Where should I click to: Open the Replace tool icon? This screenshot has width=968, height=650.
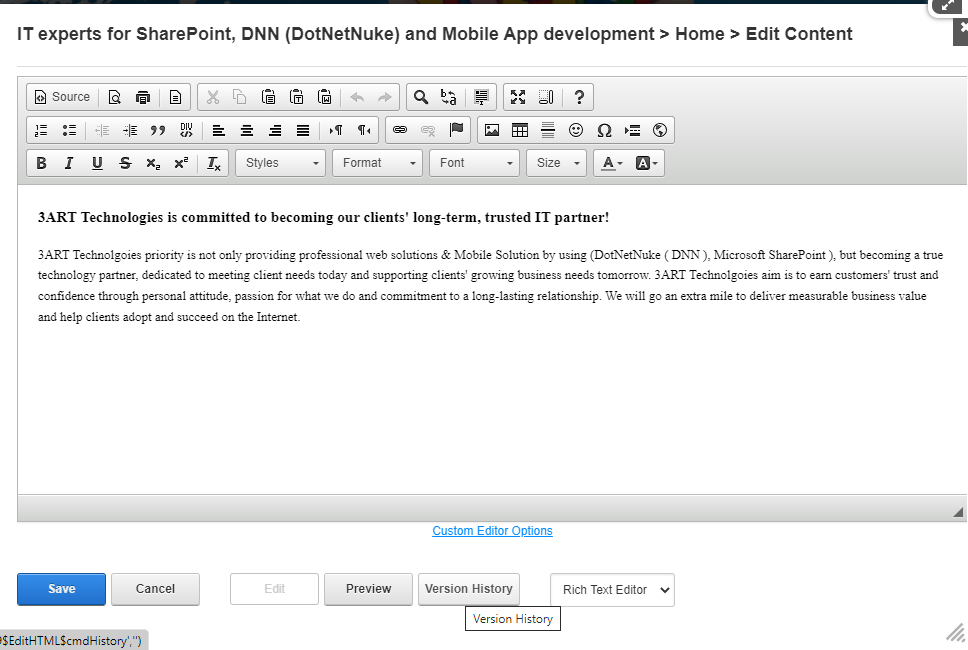pyautogui.click(x=449, y=97)
